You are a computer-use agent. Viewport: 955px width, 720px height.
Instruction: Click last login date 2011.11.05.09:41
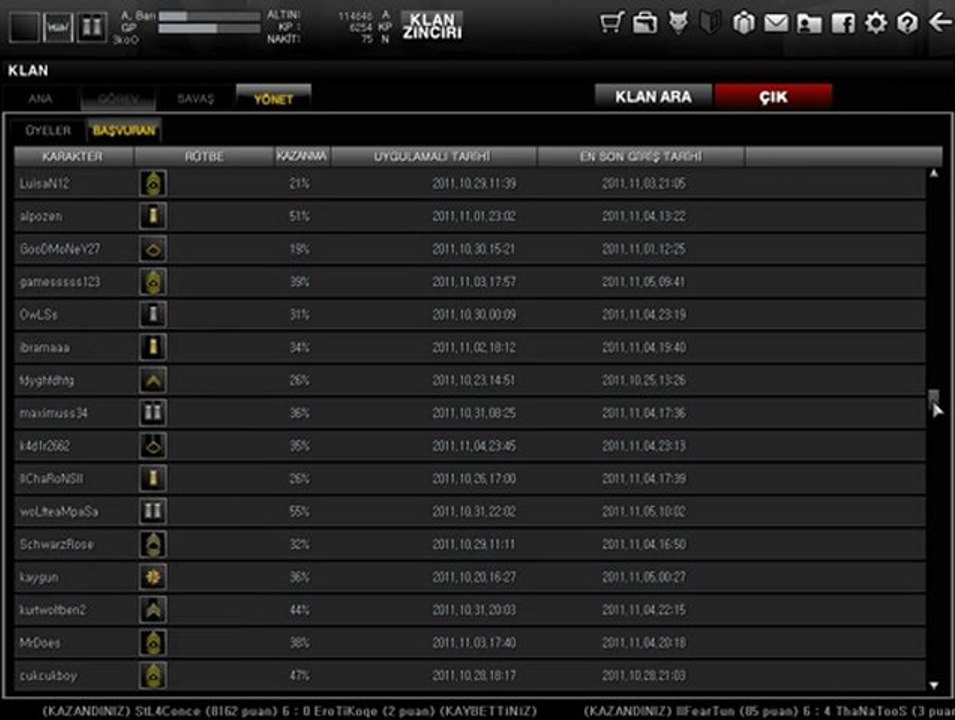pos(643,282)
